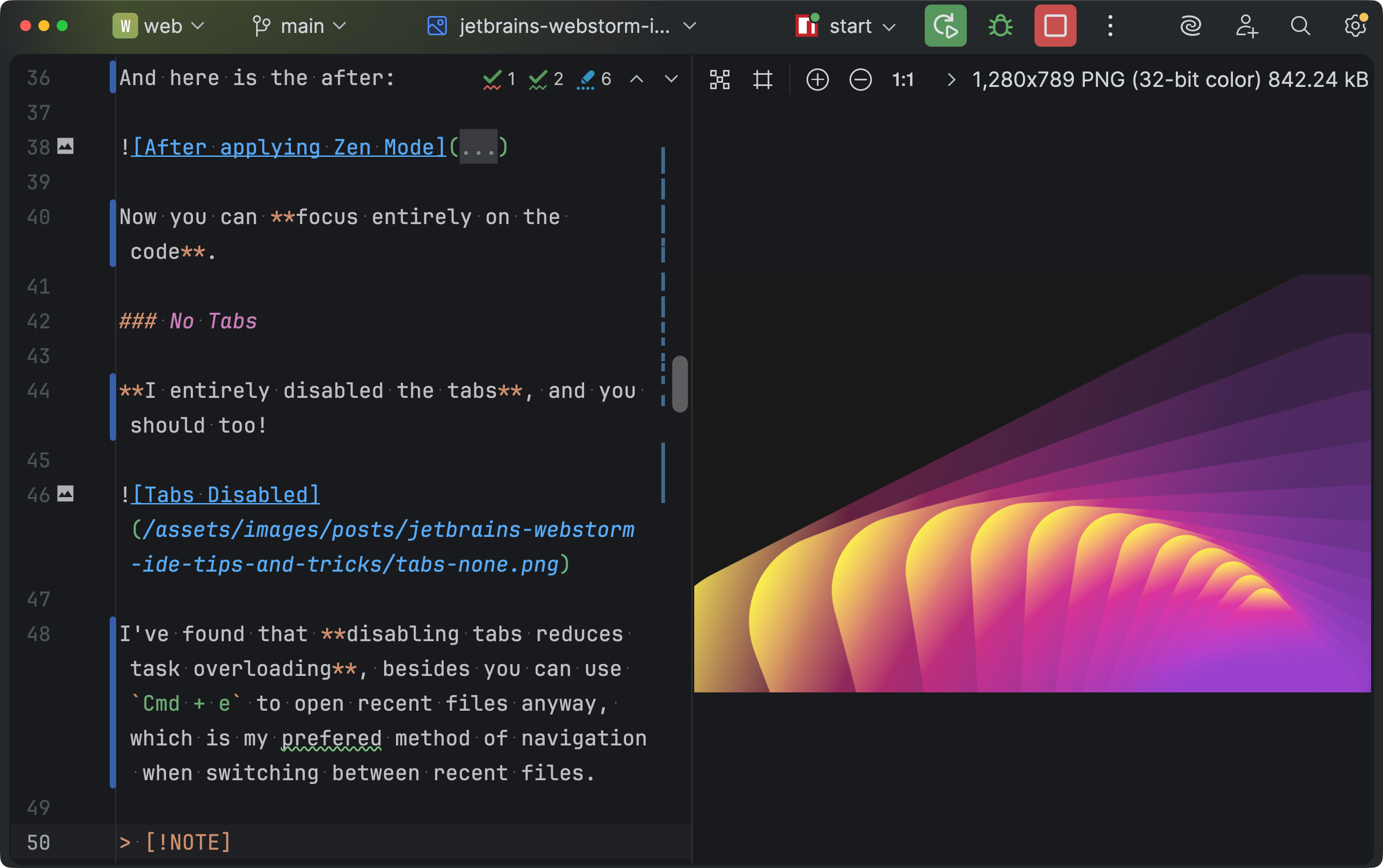Open the more actions kebab menu
Image resolution: width=1383 pixels, height=868 pixels.
[1110, 26]
